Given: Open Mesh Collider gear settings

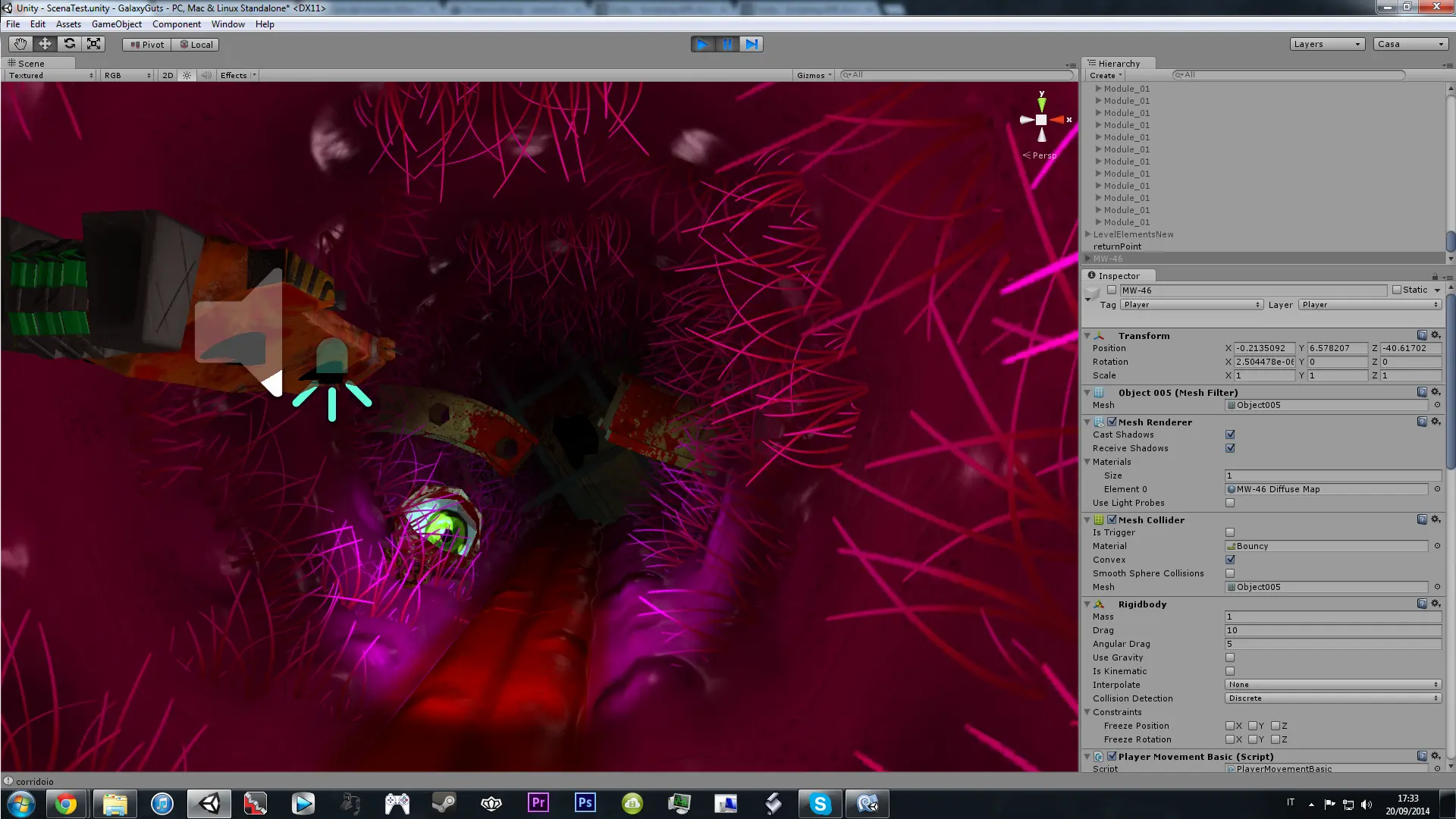Looking at the screenshot, I should click(x=1436, y=519).
